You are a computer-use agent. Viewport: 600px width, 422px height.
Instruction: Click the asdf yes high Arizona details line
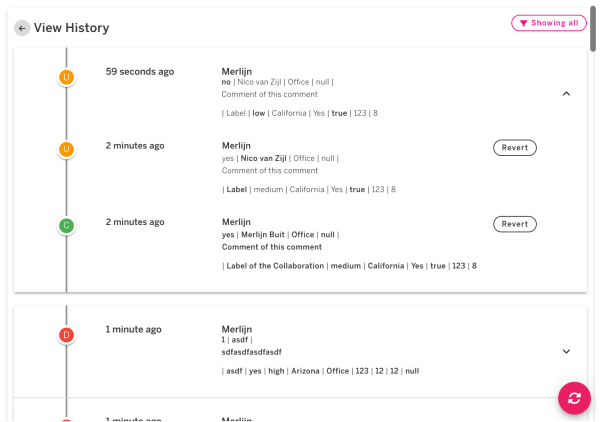click(320, 371)
